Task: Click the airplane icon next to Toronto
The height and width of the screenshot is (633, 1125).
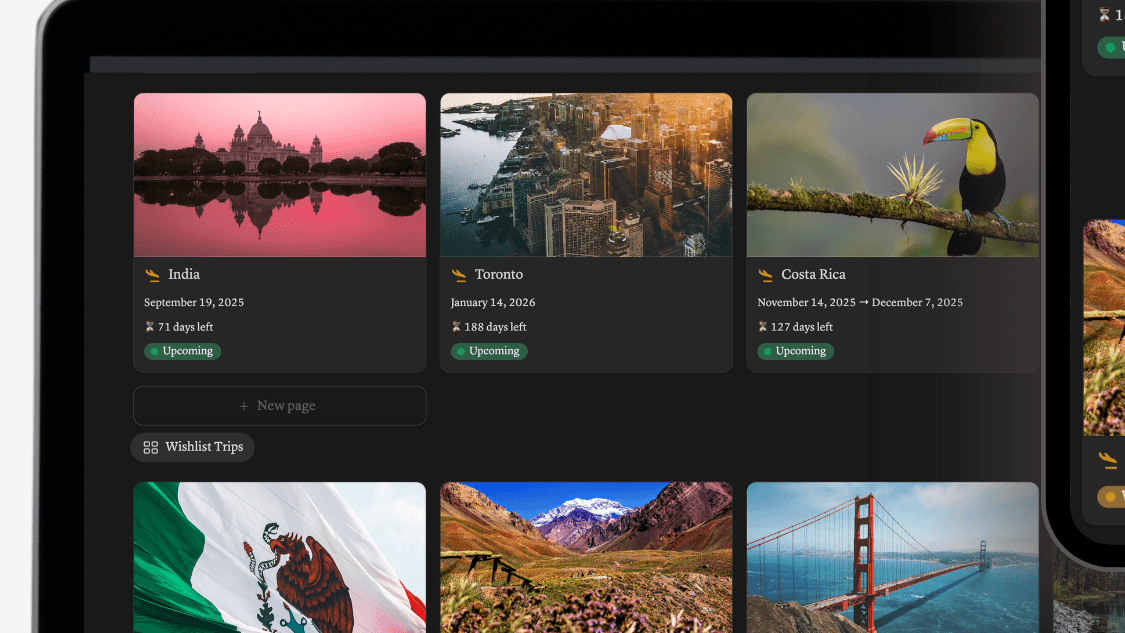Action: click(459, 275)
